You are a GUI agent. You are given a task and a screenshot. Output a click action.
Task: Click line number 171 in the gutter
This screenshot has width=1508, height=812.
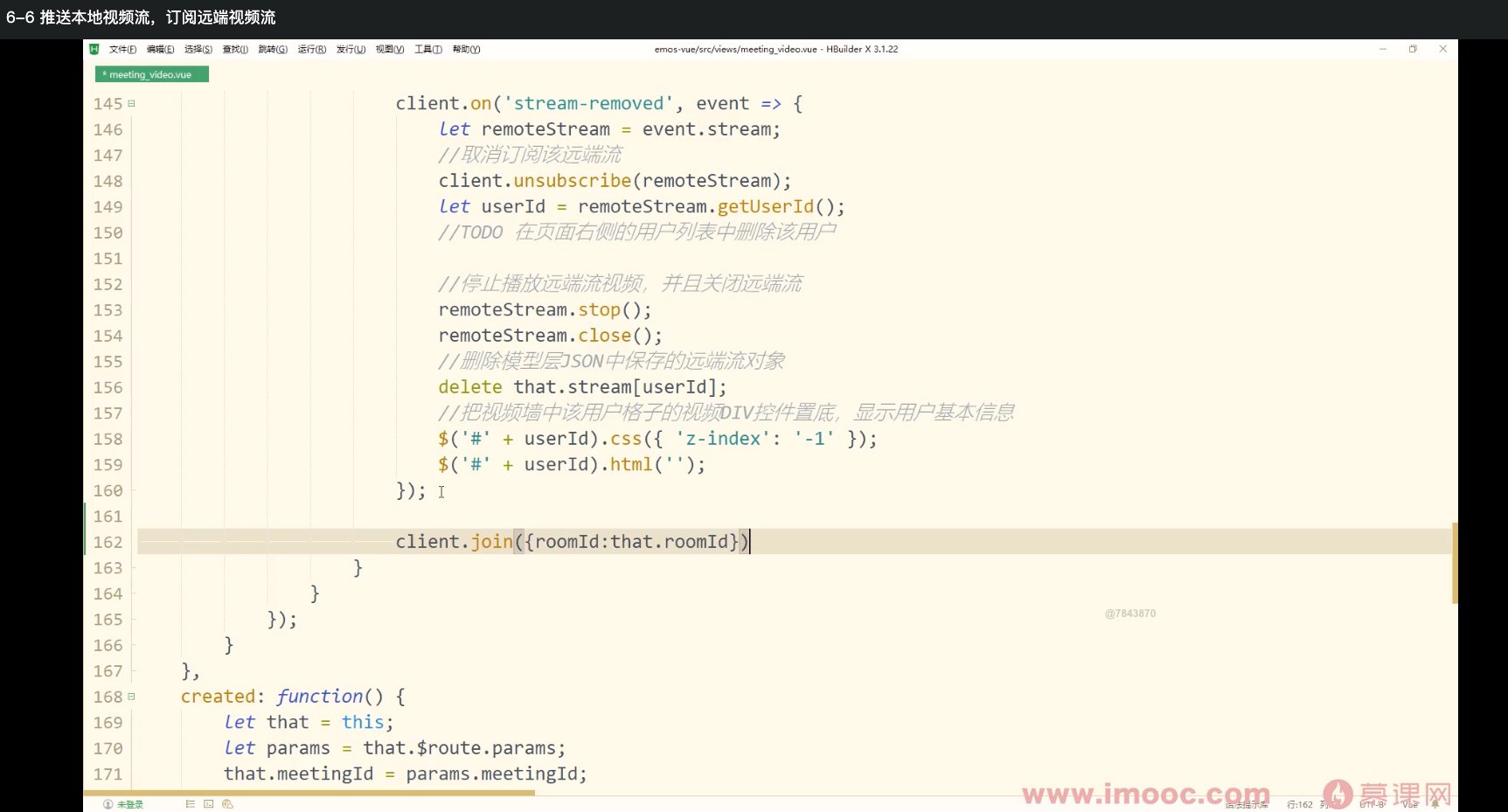tap(108, 774)
